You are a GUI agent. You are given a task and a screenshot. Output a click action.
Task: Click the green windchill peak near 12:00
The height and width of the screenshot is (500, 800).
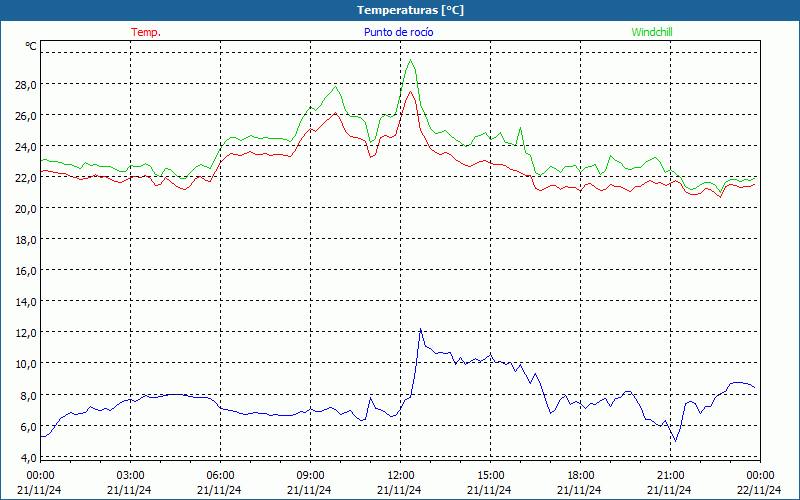[x=410, y=60]
